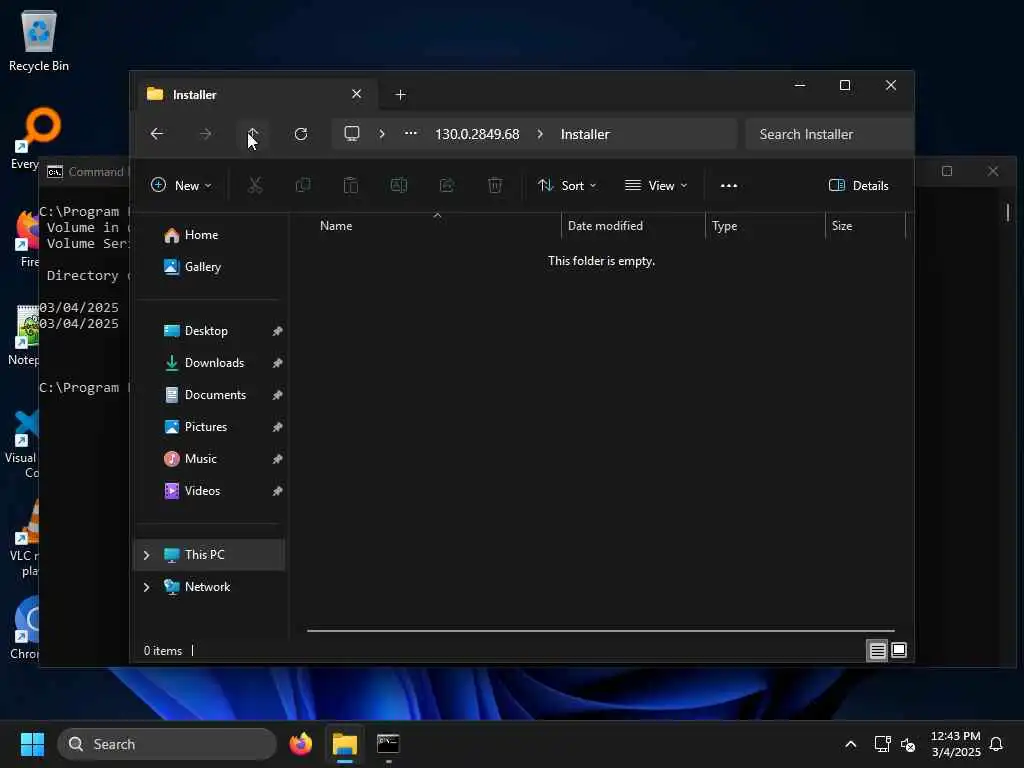Click the Cut scissors icon
Screen dimensions: 1024x768
tap(255, 185)
